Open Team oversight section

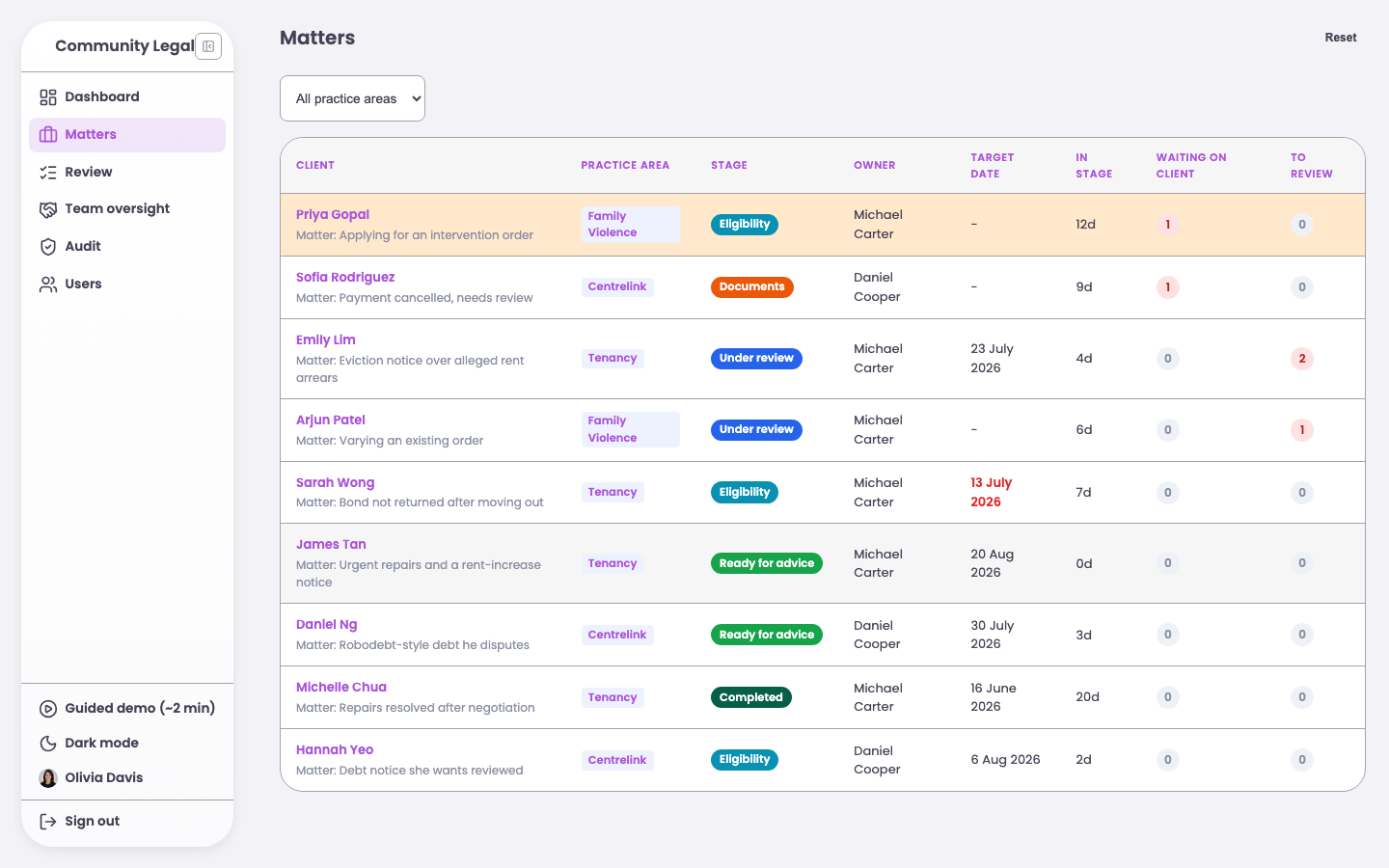[127, 209]
